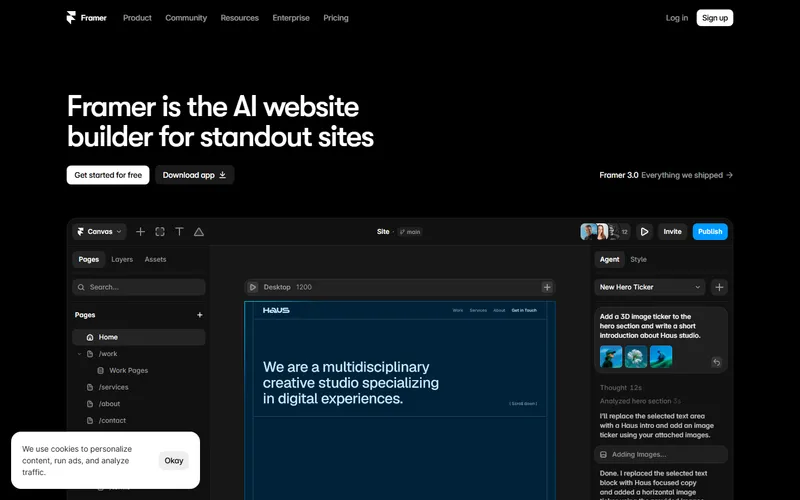Click the Search input field
Viewport: 800px width, 500px height.
pyautogui.click(x=139, y=287)
